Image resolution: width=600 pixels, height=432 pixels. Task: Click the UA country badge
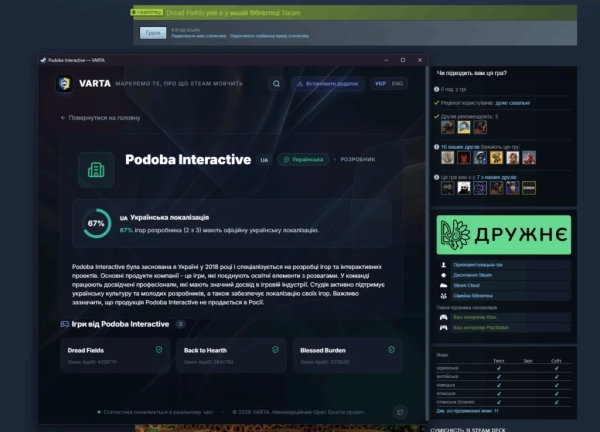tap(264, 160)
